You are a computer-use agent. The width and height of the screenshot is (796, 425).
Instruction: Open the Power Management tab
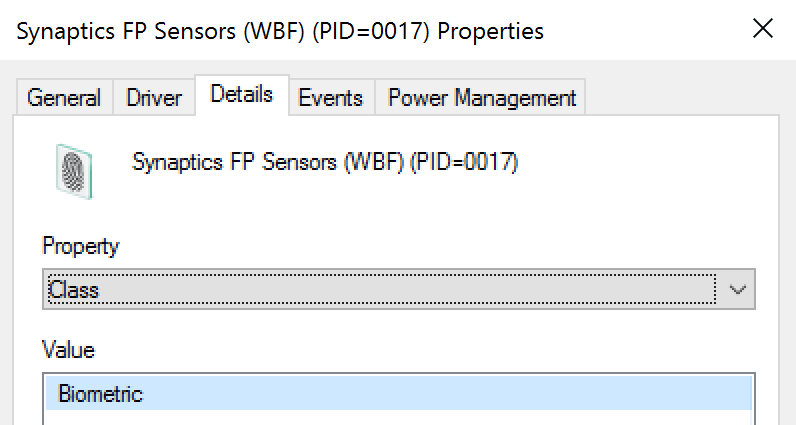click(481, 98)
